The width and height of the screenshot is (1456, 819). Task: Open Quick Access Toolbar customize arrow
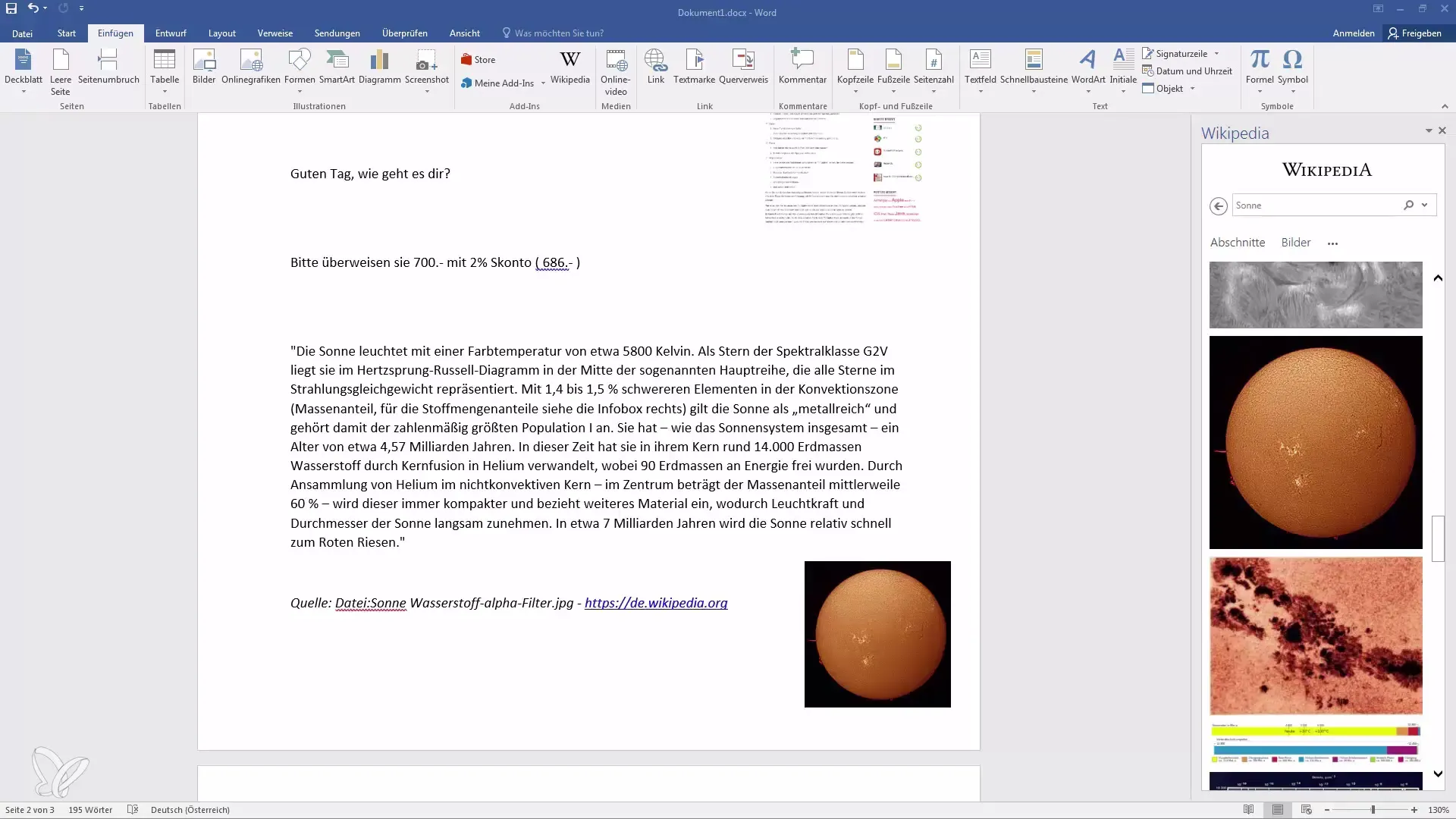pos(81,8)
